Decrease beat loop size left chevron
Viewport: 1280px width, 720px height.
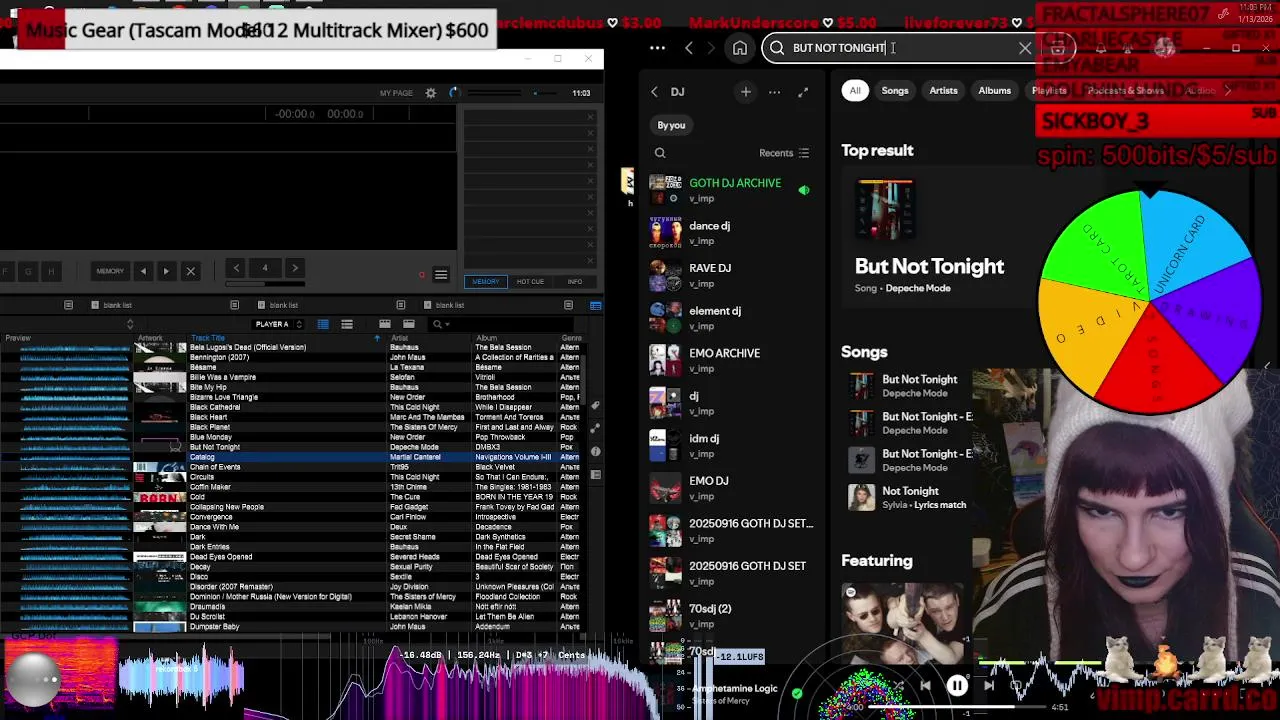pyautogui.click(x=236, y=268)
